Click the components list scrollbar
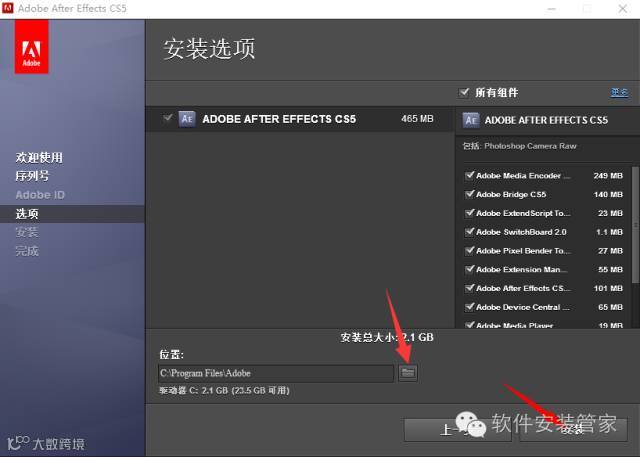The width and height of the screenshot is (640, 457). tap(635, 224)
